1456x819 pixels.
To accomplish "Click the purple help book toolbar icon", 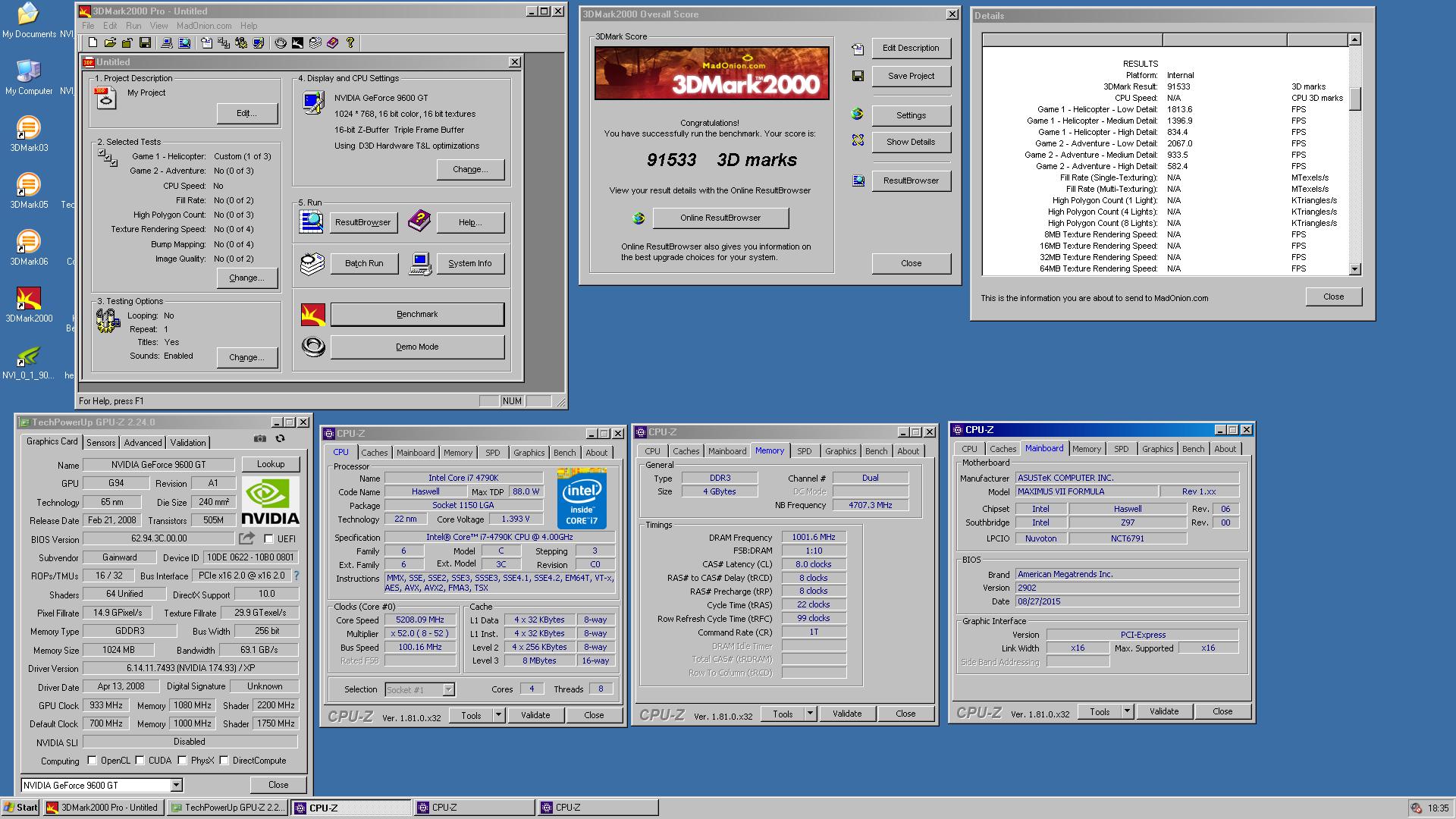I will [x=332, y=43].
